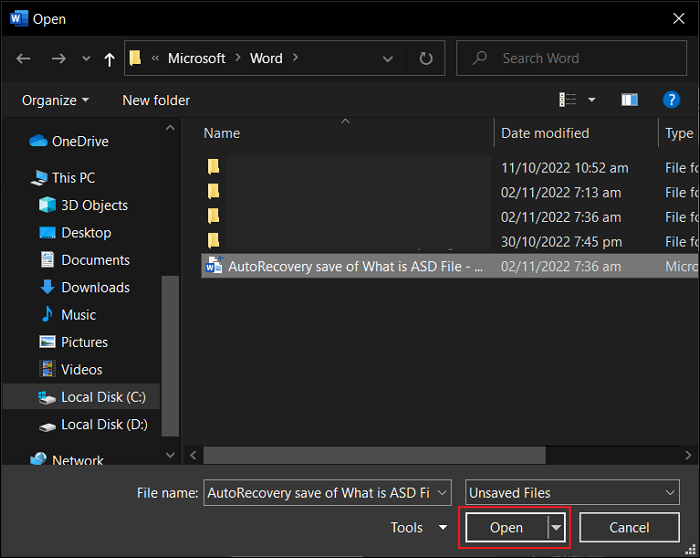Image resolution: width=700 pixels, height=558 pixels.
Task: Click date 02/11/2022 7:36 am of AutoRecovery row
Action: pos(561,266)
